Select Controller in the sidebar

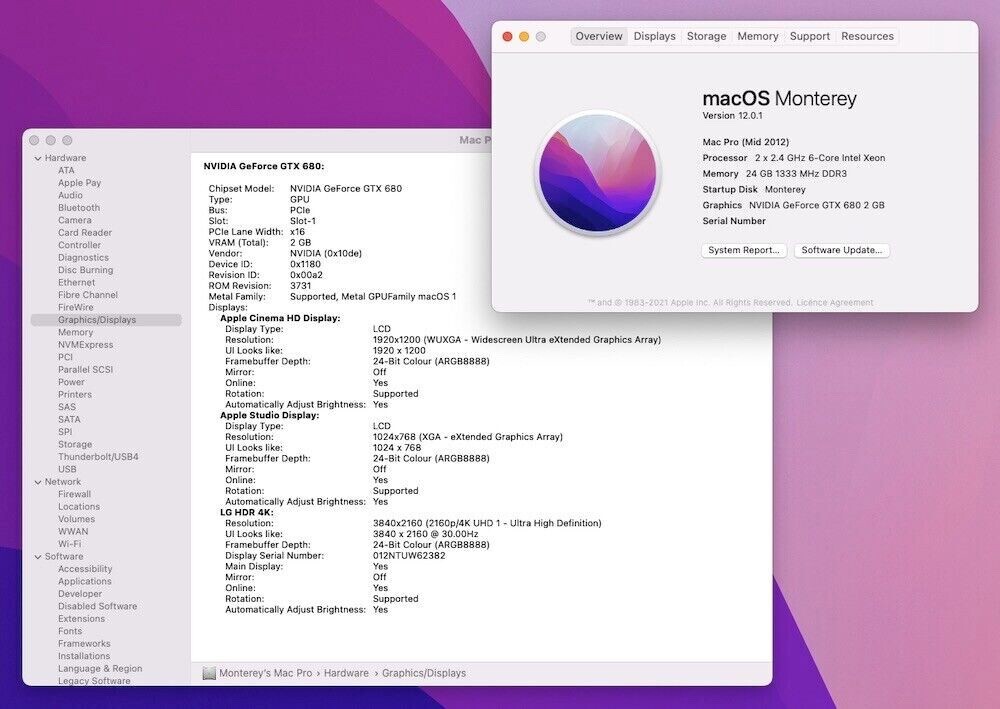pyautogui.click(x=80, y=245)
